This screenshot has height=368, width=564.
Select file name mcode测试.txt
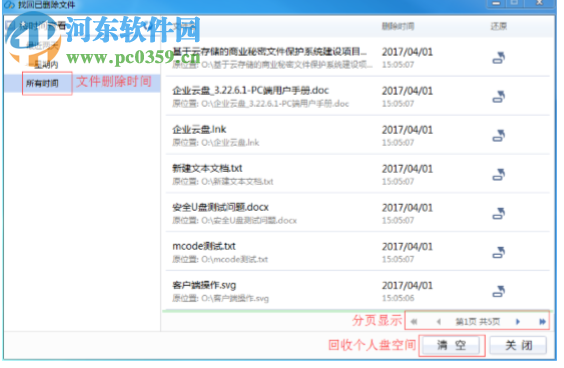click(204, 246)
